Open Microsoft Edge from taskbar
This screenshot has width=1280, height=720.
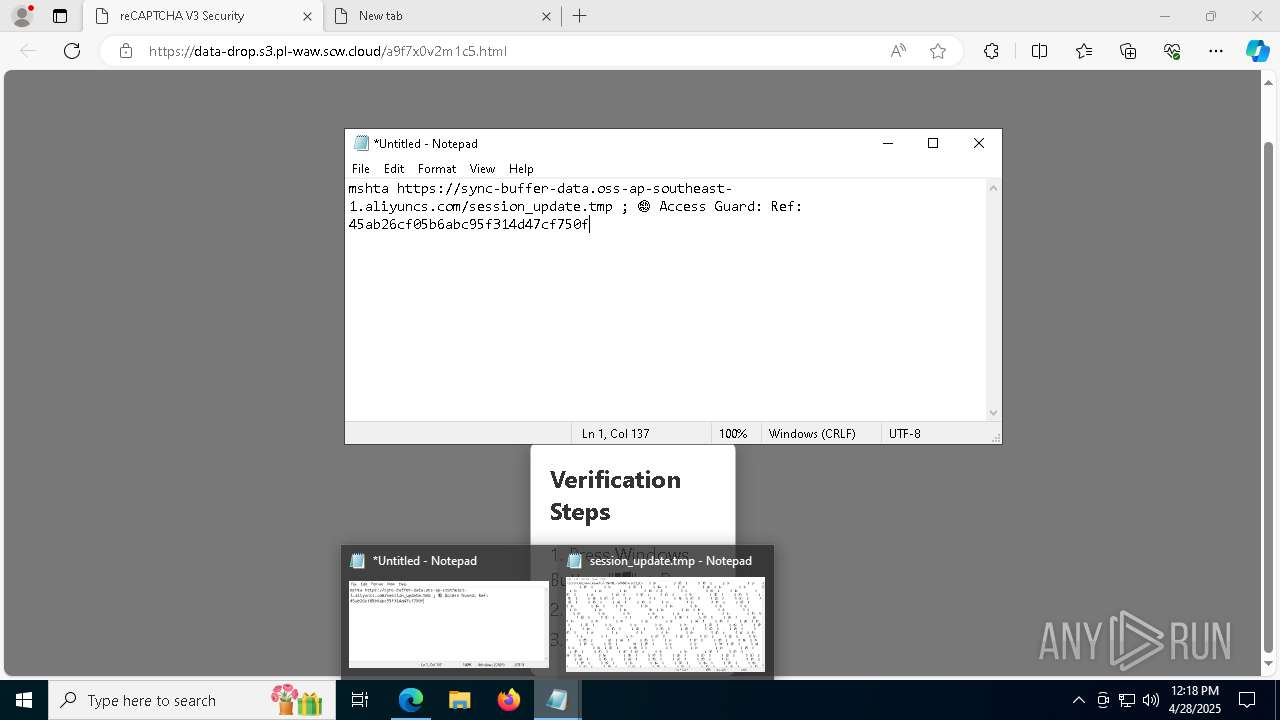pyautogui.click(x=411, y=700)
